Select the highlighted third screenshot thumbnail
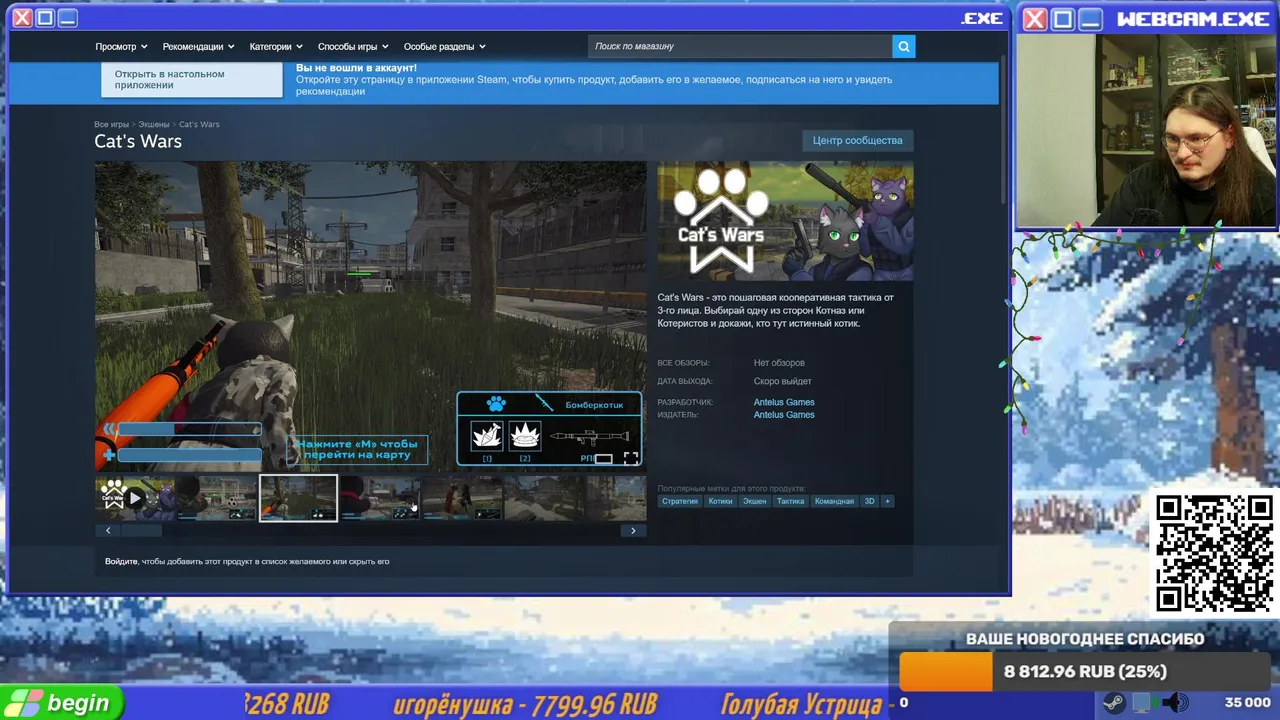 (x=298, y=498)
